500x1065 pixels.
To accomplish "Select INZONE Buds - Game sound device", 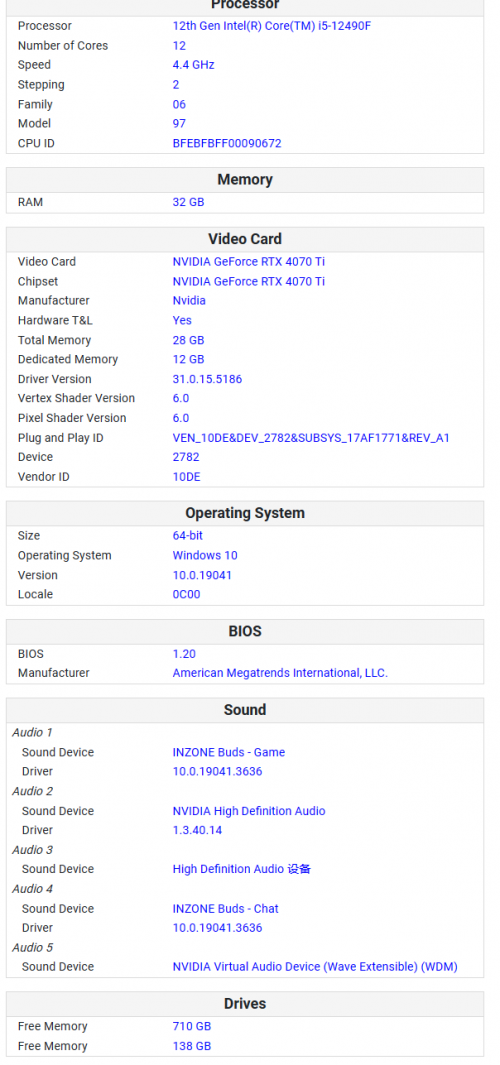I will (x=229, y=753).
